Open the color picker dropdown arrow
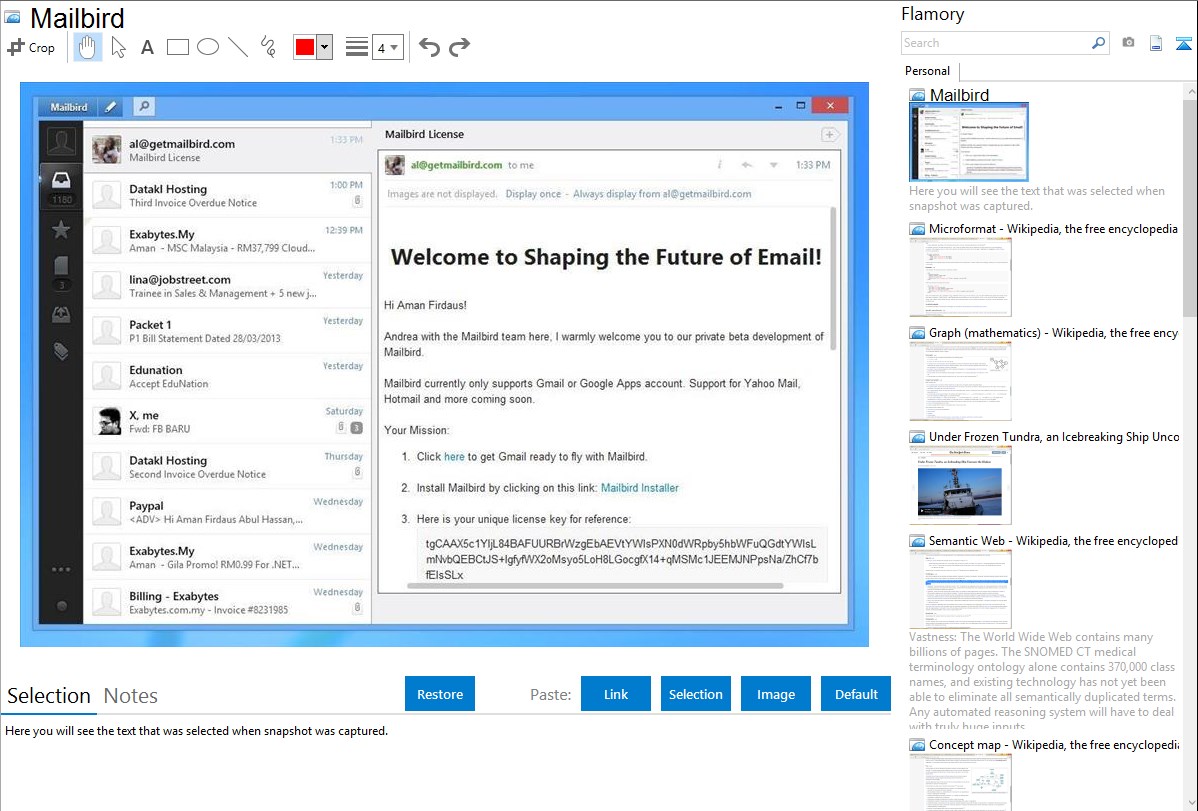 [x=324, y=47]
